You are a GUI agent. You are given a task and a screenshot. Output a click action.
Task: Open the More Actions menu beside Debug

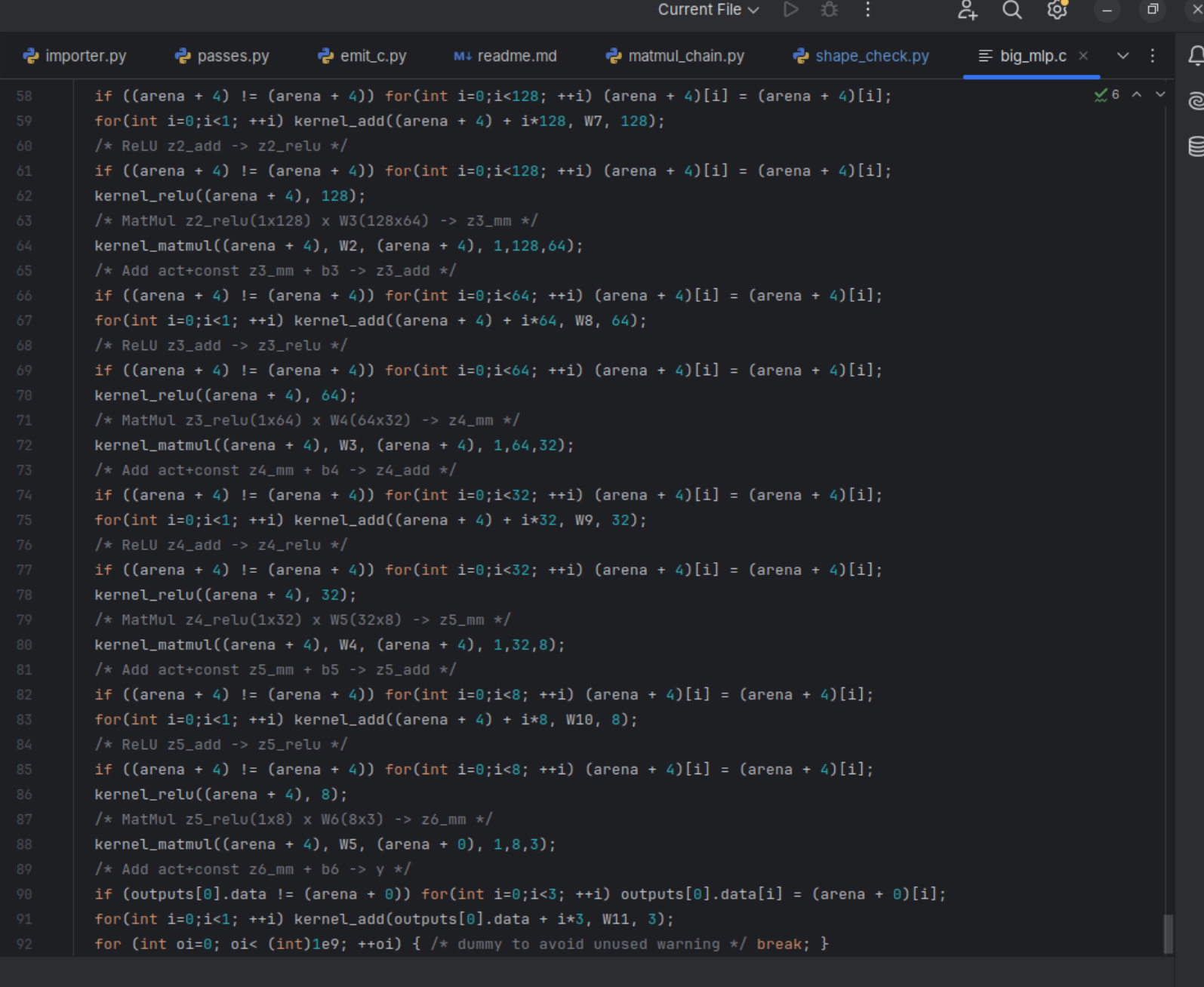pos(868,10)
